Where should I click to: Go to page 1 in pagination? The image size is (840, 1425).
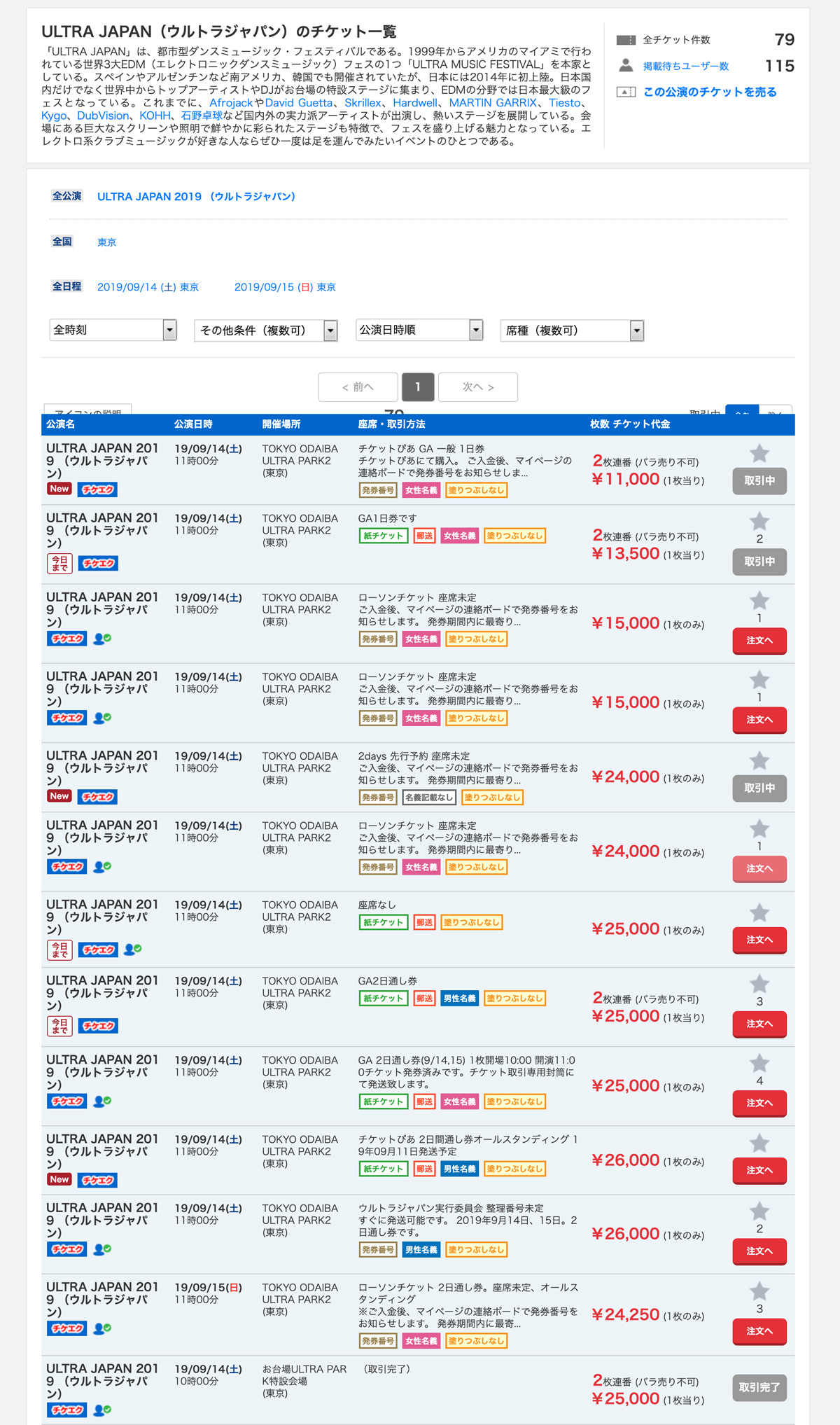pyautogui.click(x=418, y=387)
